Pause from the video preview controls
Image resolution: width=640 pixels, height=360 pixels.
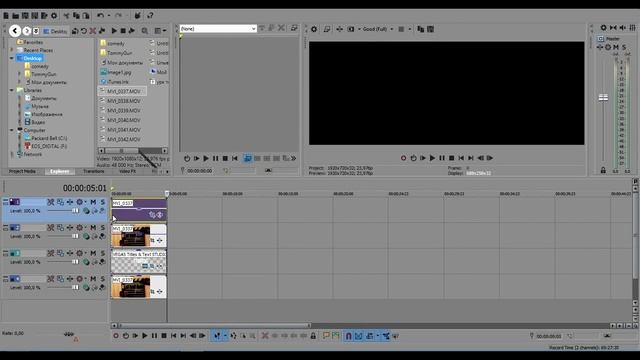tap(442, 158)
